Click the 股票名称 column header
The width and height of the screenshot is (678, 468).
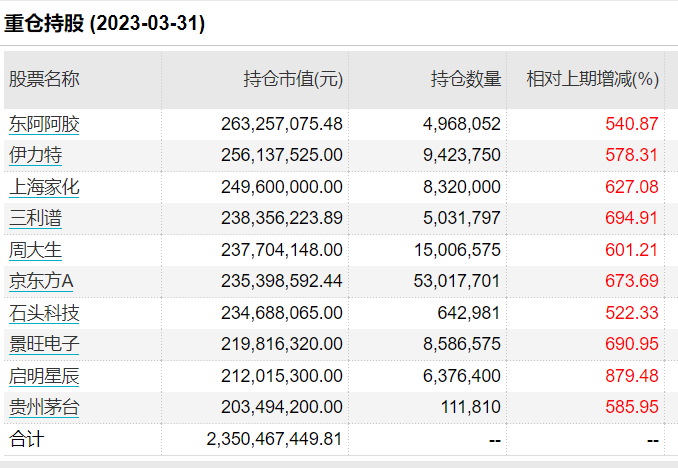[x=44, y=79]
